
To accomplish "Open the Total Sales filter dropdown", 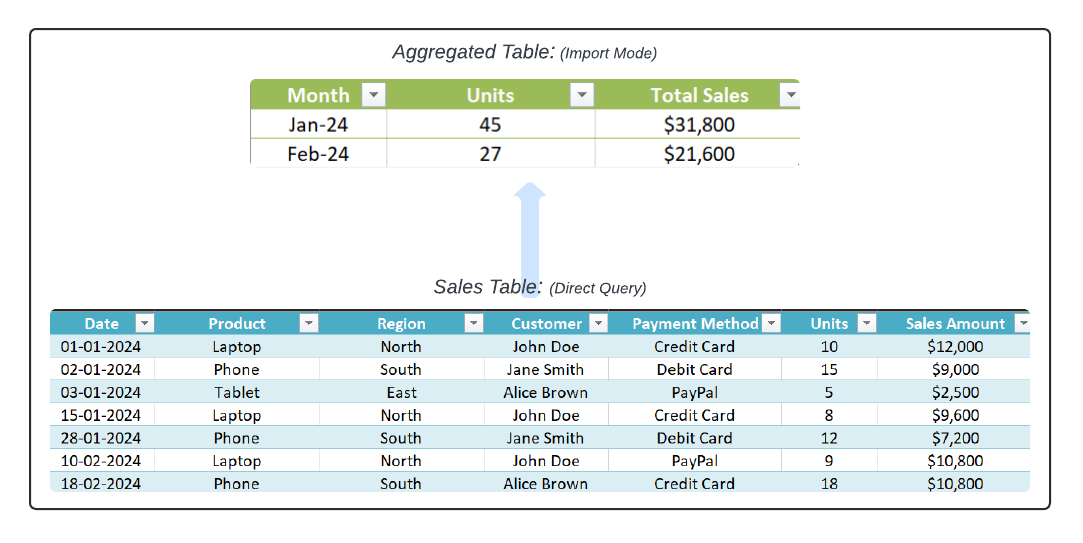I will click(790, 95).
